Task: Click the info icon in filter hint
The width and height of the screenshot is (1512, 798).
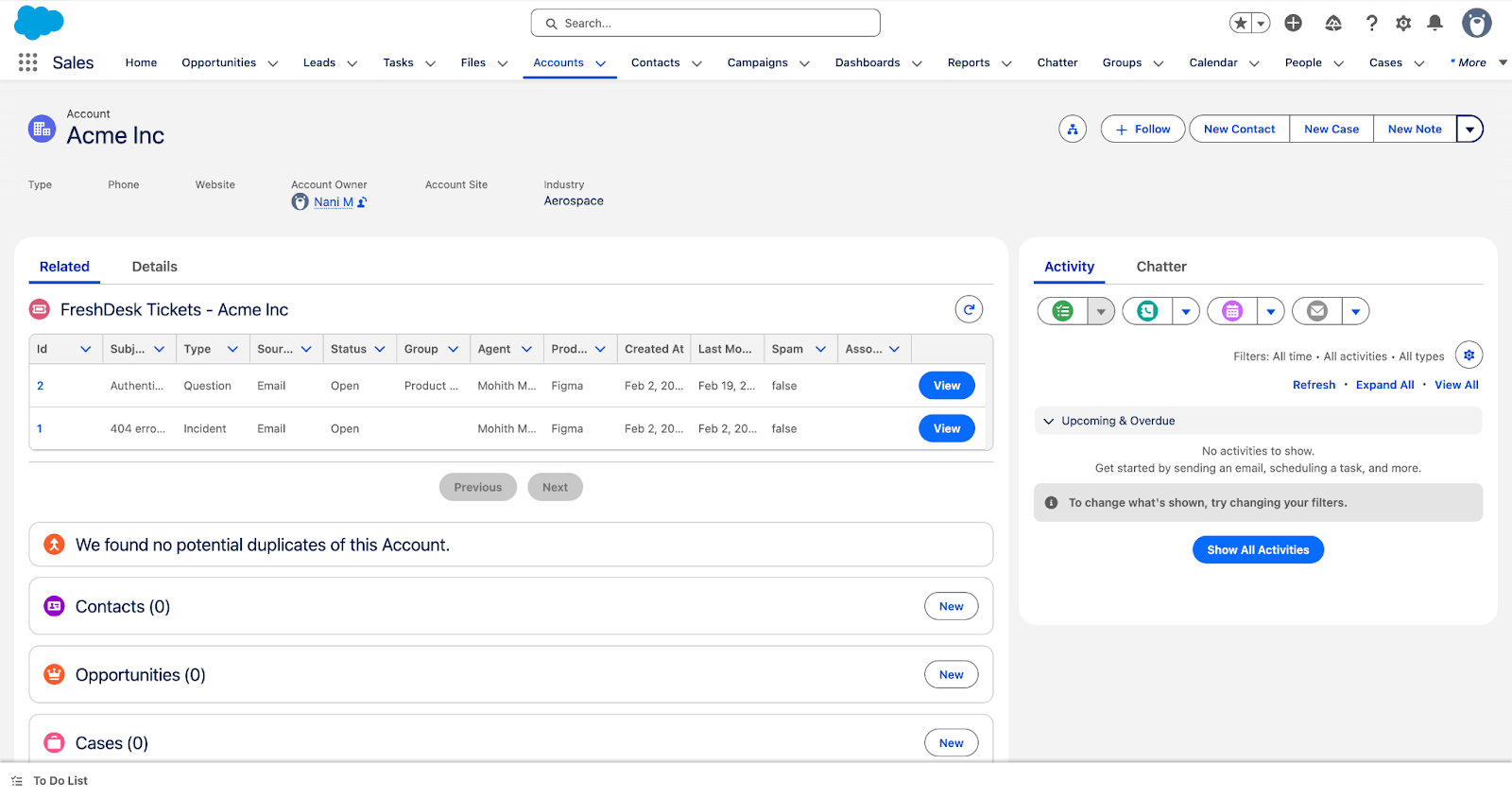Action: [1051, 503]
